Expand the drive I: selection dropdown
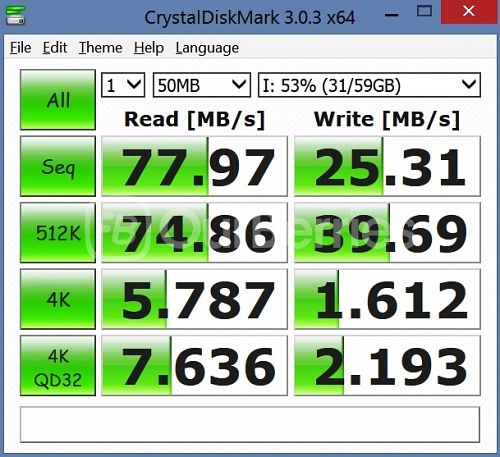Image resolution: width=500 pixels, height=457 pixels. [369, 85]
